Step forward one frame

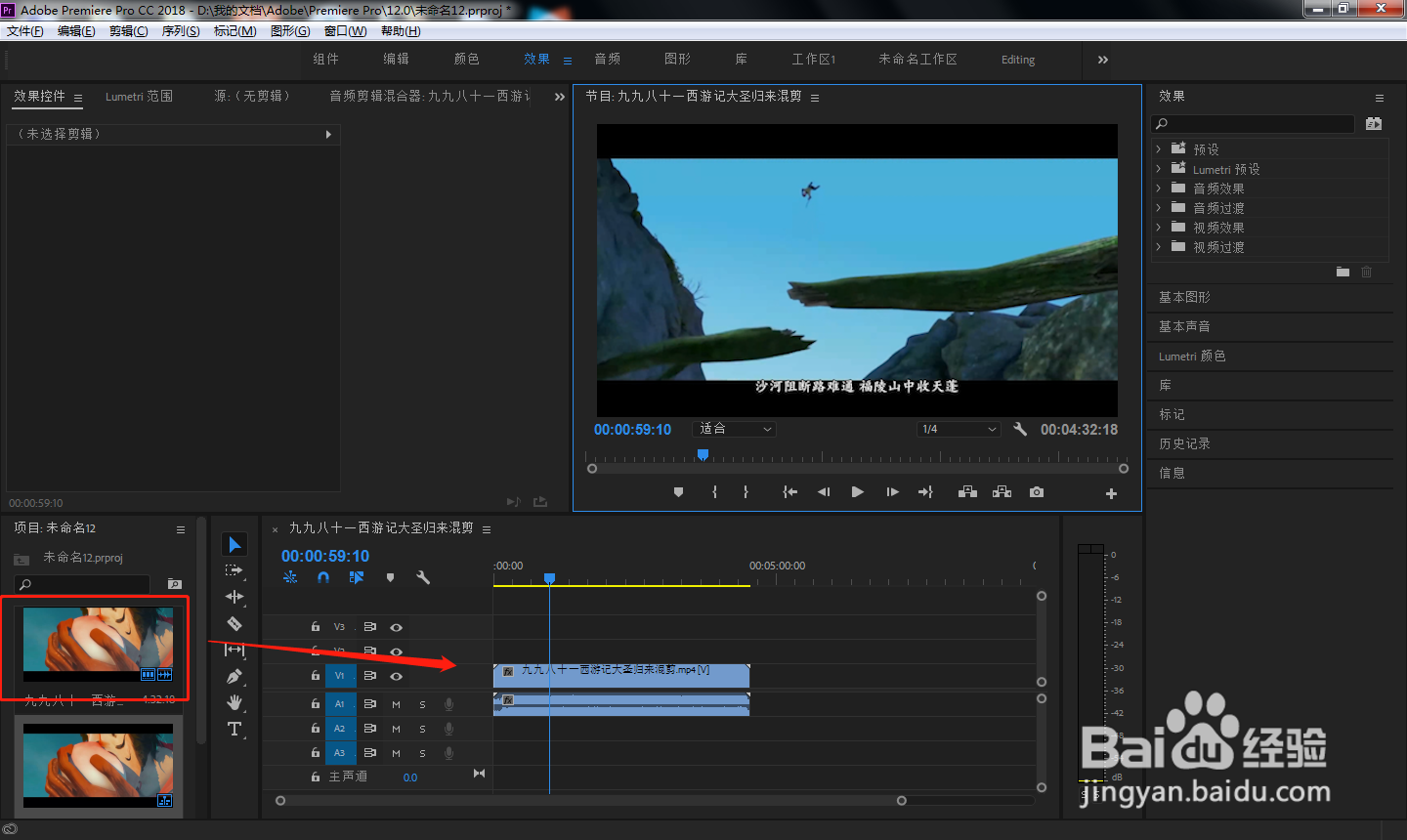892,492
